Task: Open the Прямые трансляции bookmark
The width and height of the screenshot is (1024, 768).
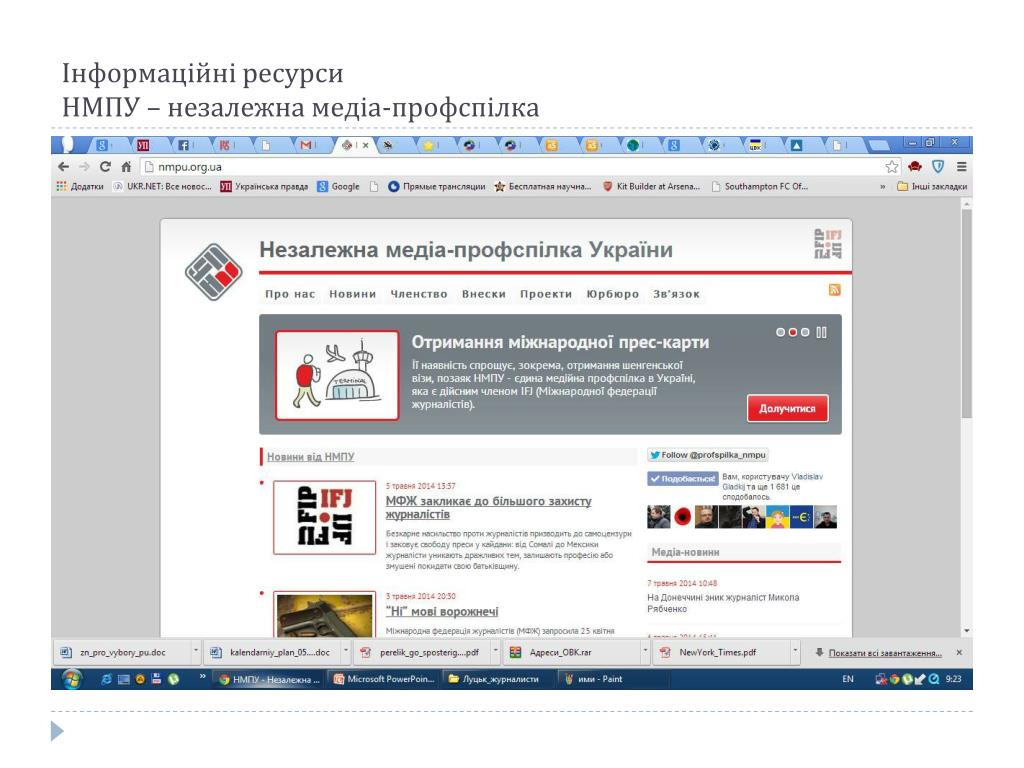Action: pyautogui.click(x=437, y=186)
